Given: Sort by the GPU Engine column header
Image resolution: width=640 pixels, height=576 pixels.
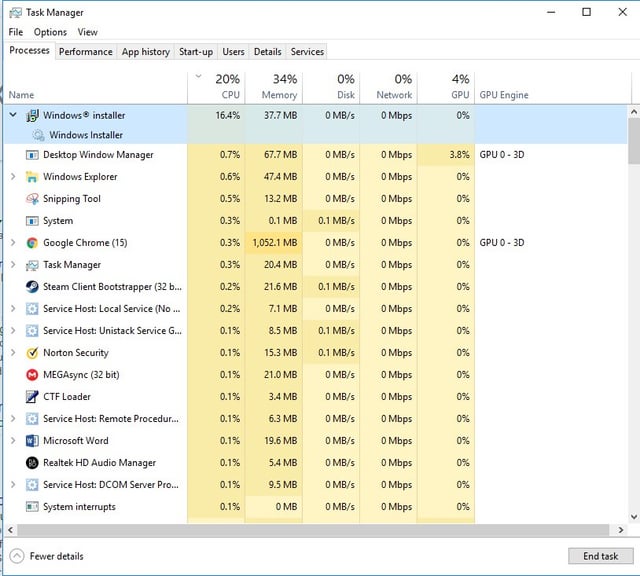Looking at the screenshot, I should tap(553, 88).
